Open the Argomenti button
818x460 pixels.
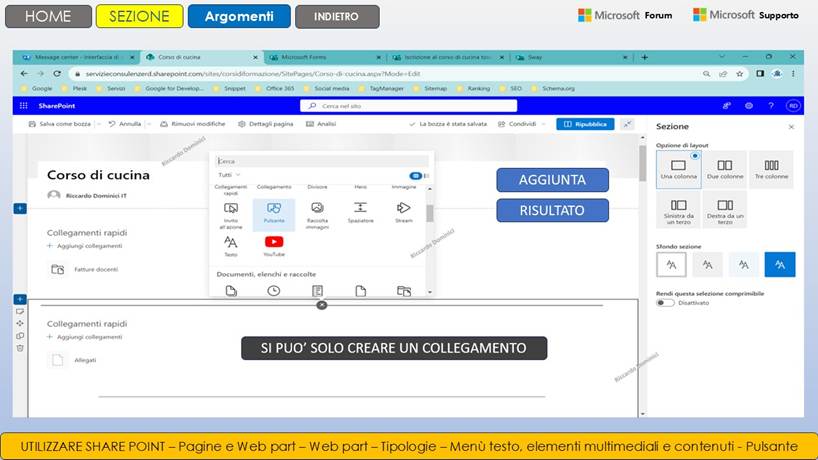[x=239, y=16]
